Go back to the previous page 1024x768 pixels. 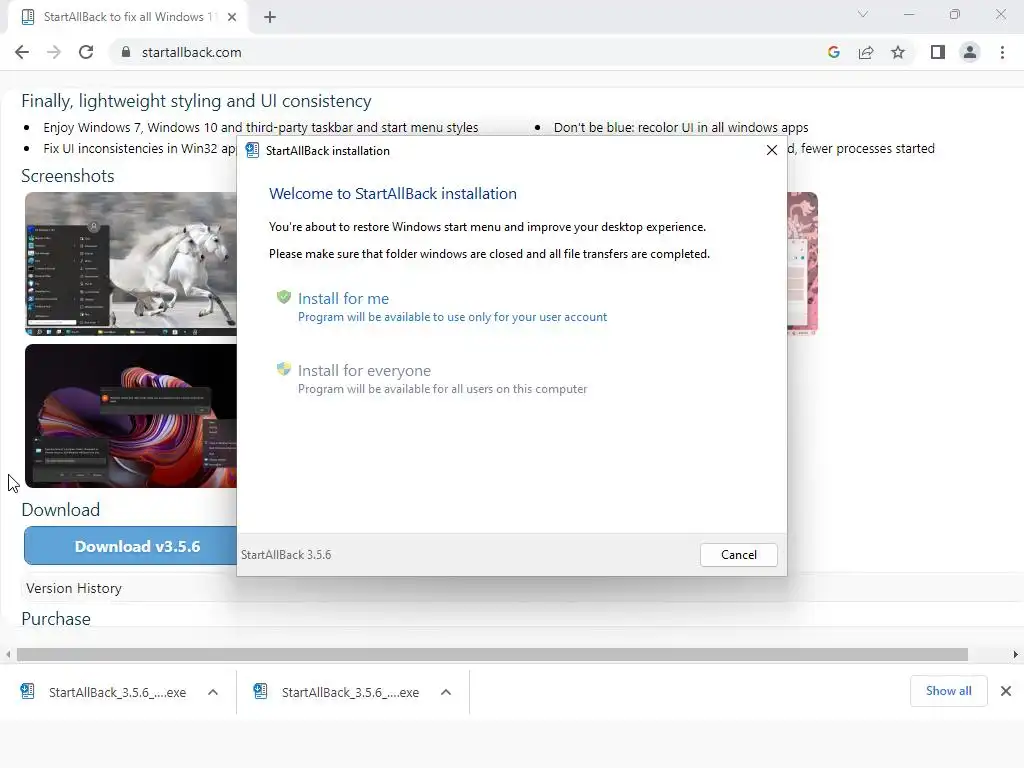click(22, 52)
